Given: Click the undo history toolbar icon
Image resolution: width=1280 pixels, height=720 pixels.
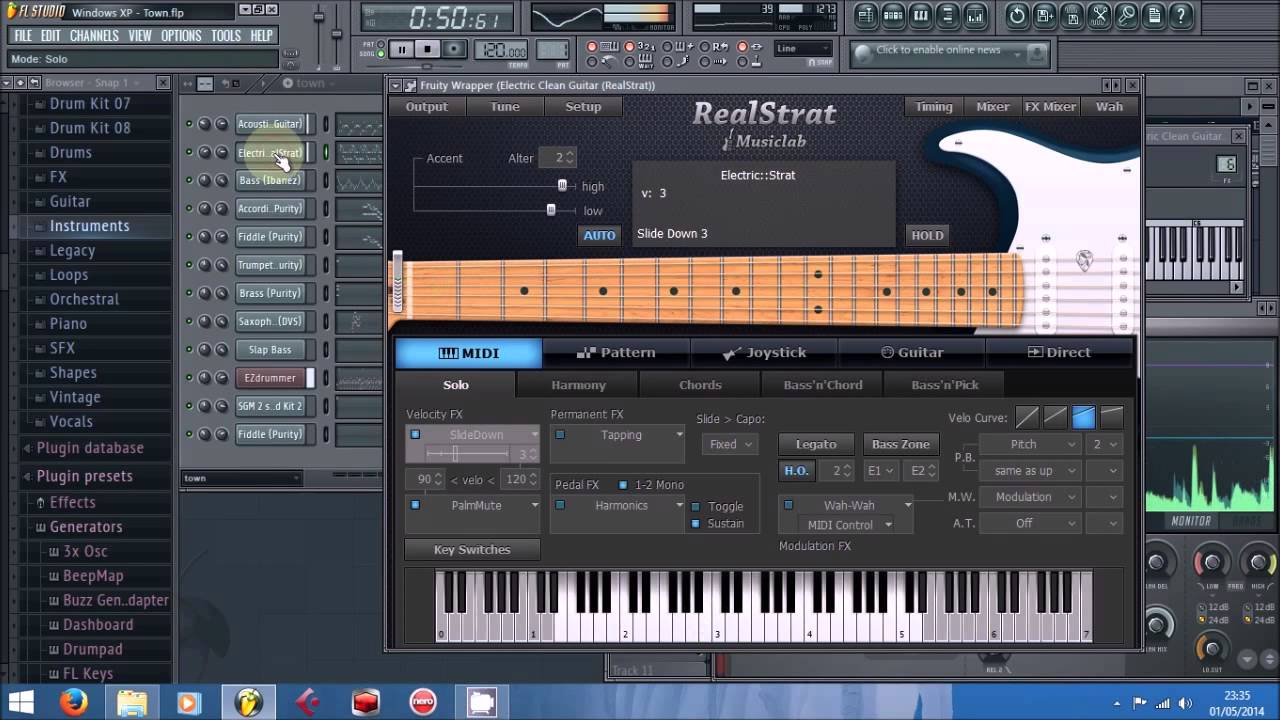Looking at the screenshot, I should [1017, 15].
